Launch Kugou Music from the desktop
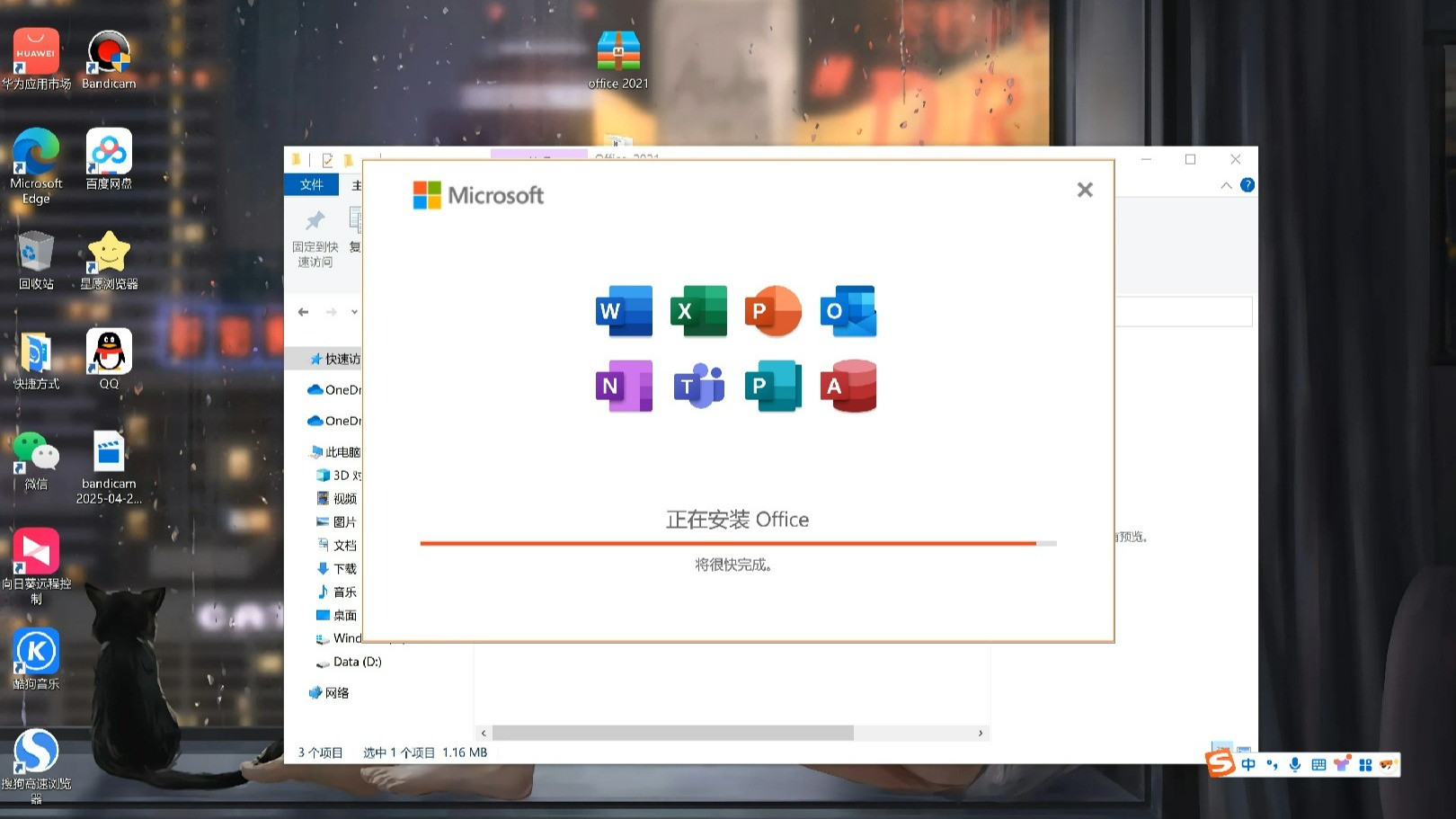 coord(36,659)
